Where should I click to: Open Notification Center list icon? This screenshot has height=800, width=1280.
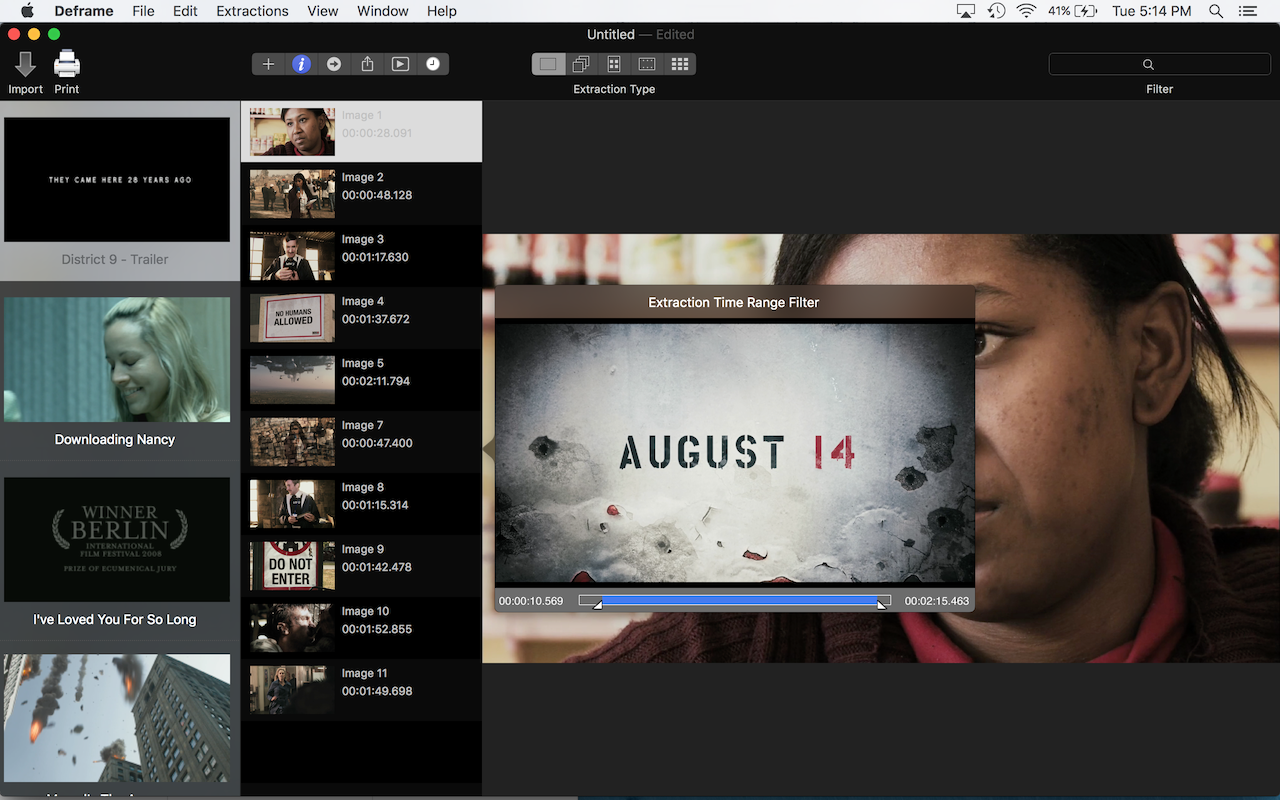pos(1248,11)
